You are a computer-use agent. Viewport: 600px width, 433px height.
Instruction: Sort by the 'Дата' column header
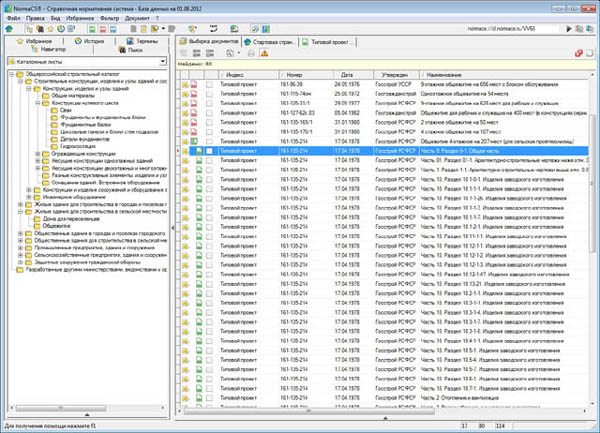coord(352,75)
